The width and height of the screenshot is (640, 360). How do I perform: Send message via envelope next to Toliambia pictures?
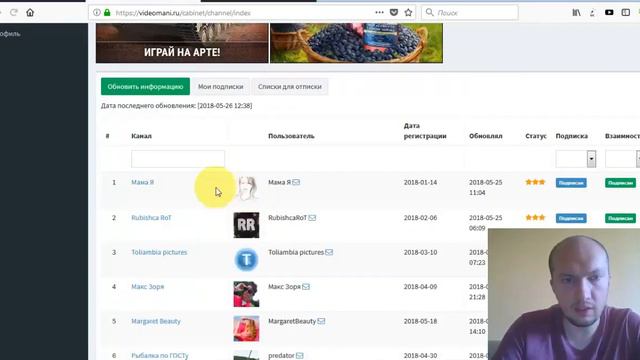329,252
